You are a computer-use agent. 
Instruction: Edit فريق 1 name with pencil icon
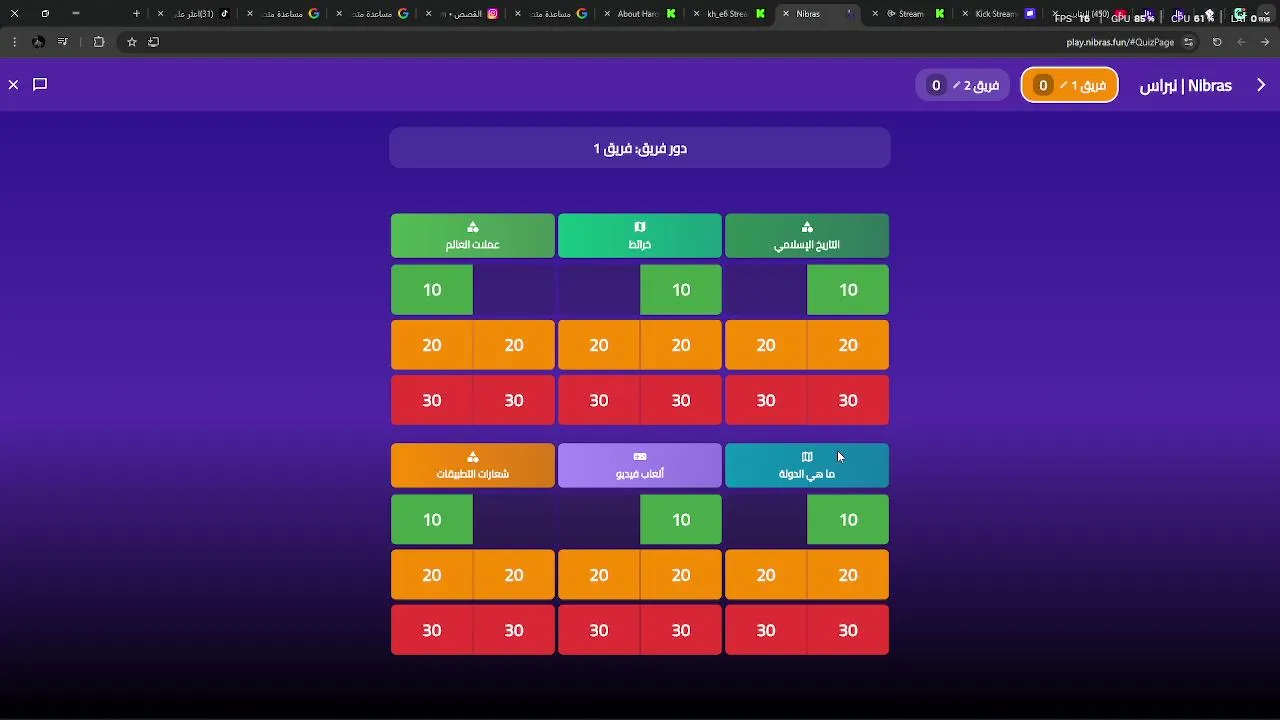click(1063, 85)
